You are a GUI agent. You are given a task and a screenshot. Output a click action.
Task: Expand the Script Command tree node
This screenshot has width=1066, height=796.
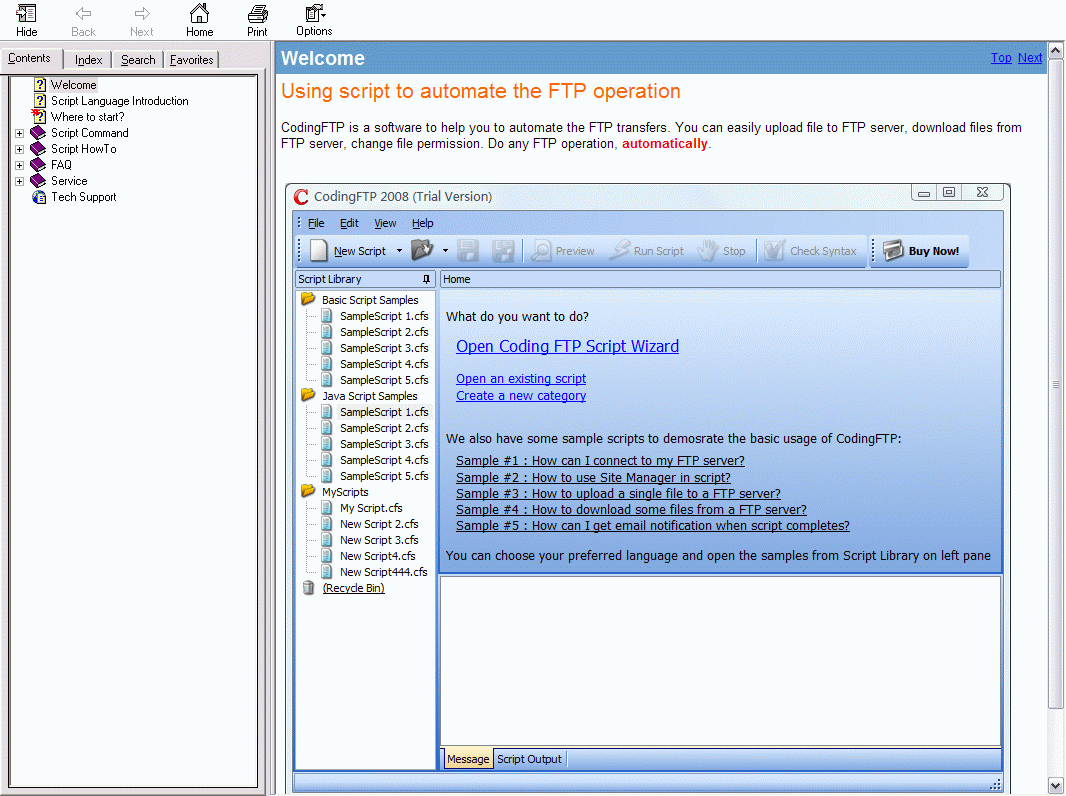(x=18, y=132)
